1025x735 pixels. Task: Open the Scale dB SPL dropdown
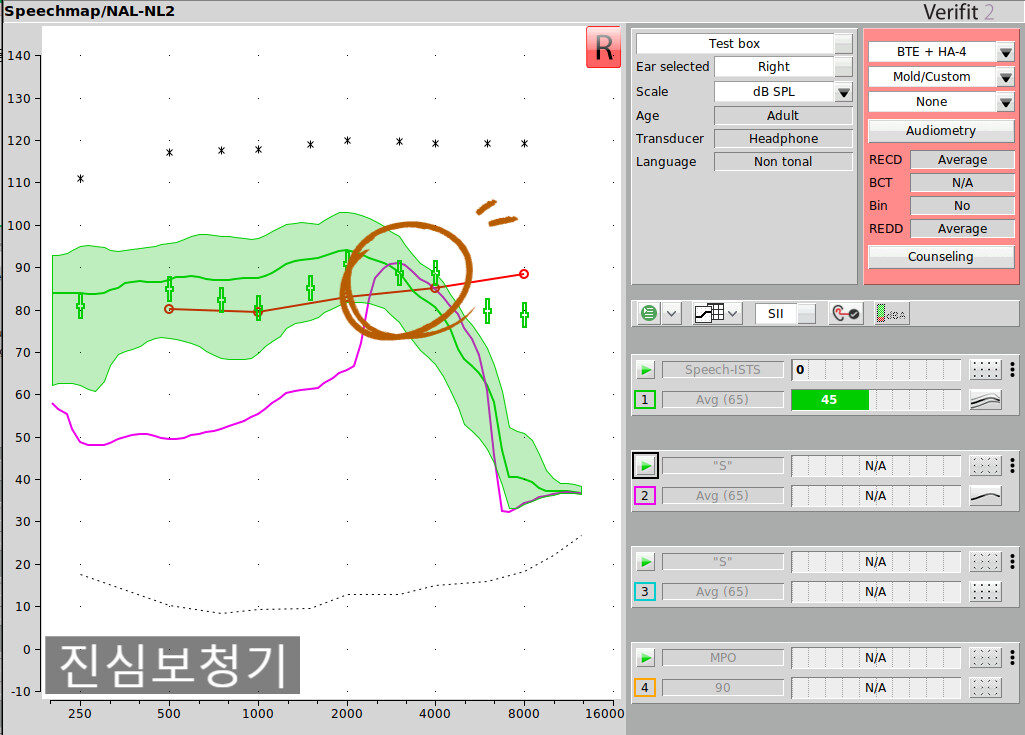843,92
